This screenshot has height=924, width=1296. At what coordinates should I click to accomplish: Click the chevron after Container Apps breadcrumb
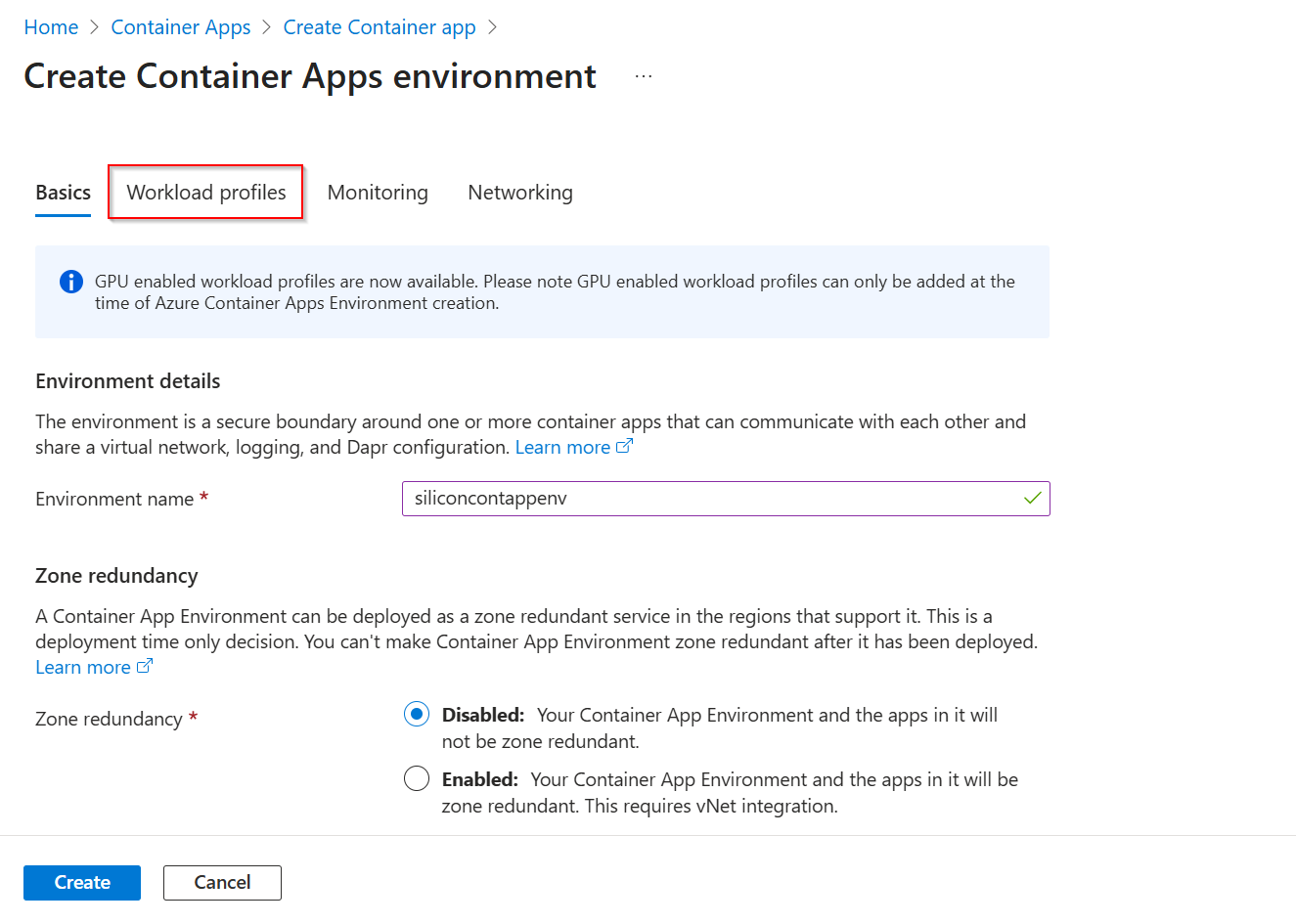[x=265, y=26]
